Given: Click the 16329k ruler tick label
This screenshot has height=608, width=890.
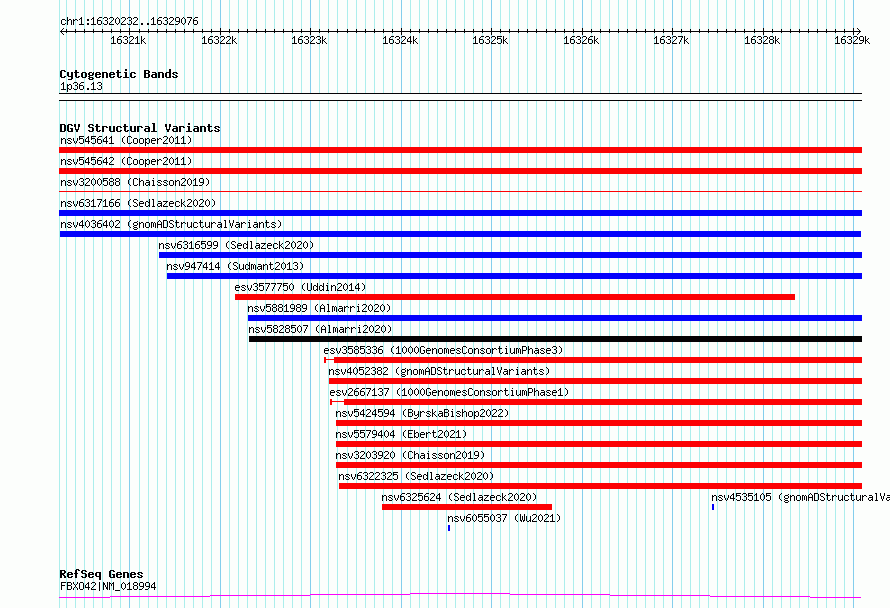Looking at the screenshot, I should tap(852, 40).
